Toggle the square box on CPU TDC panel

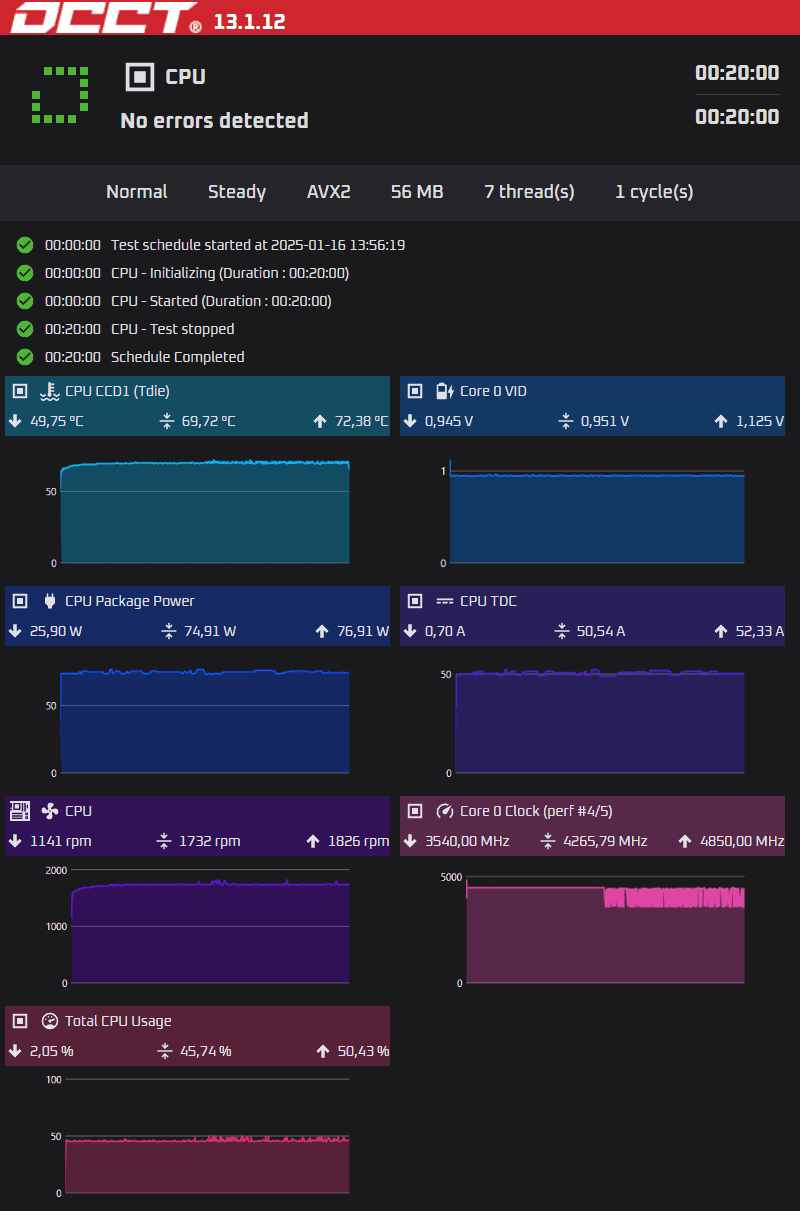click(x=414, y=601)
